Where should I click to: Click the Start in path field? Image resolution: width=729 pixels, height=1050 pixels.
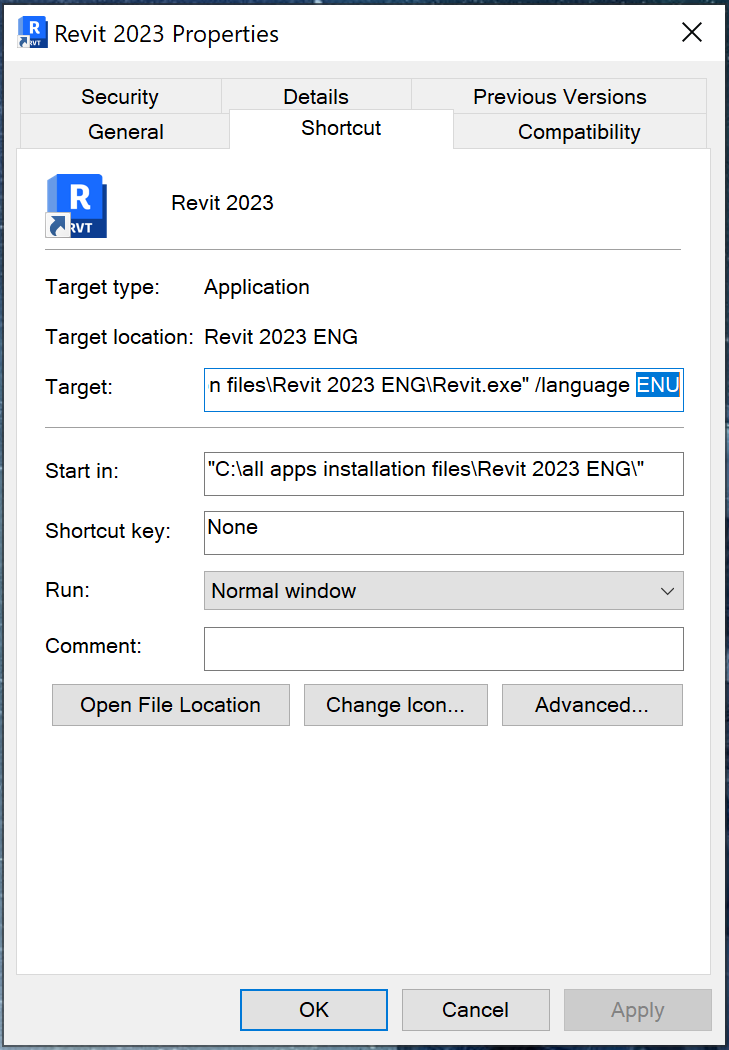pos(443,473)
